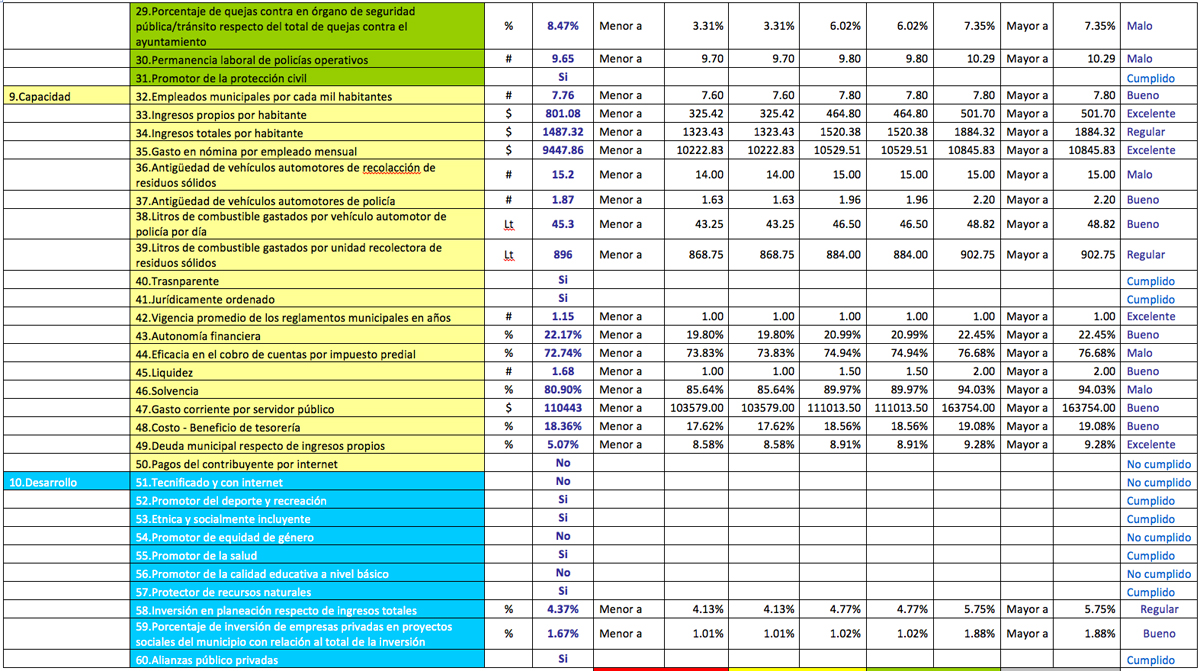The width and height of the screenshot is (1200, 671).
Task: Select 'Regular' rating in Ingresos totales row
Action: point(1146,132)
